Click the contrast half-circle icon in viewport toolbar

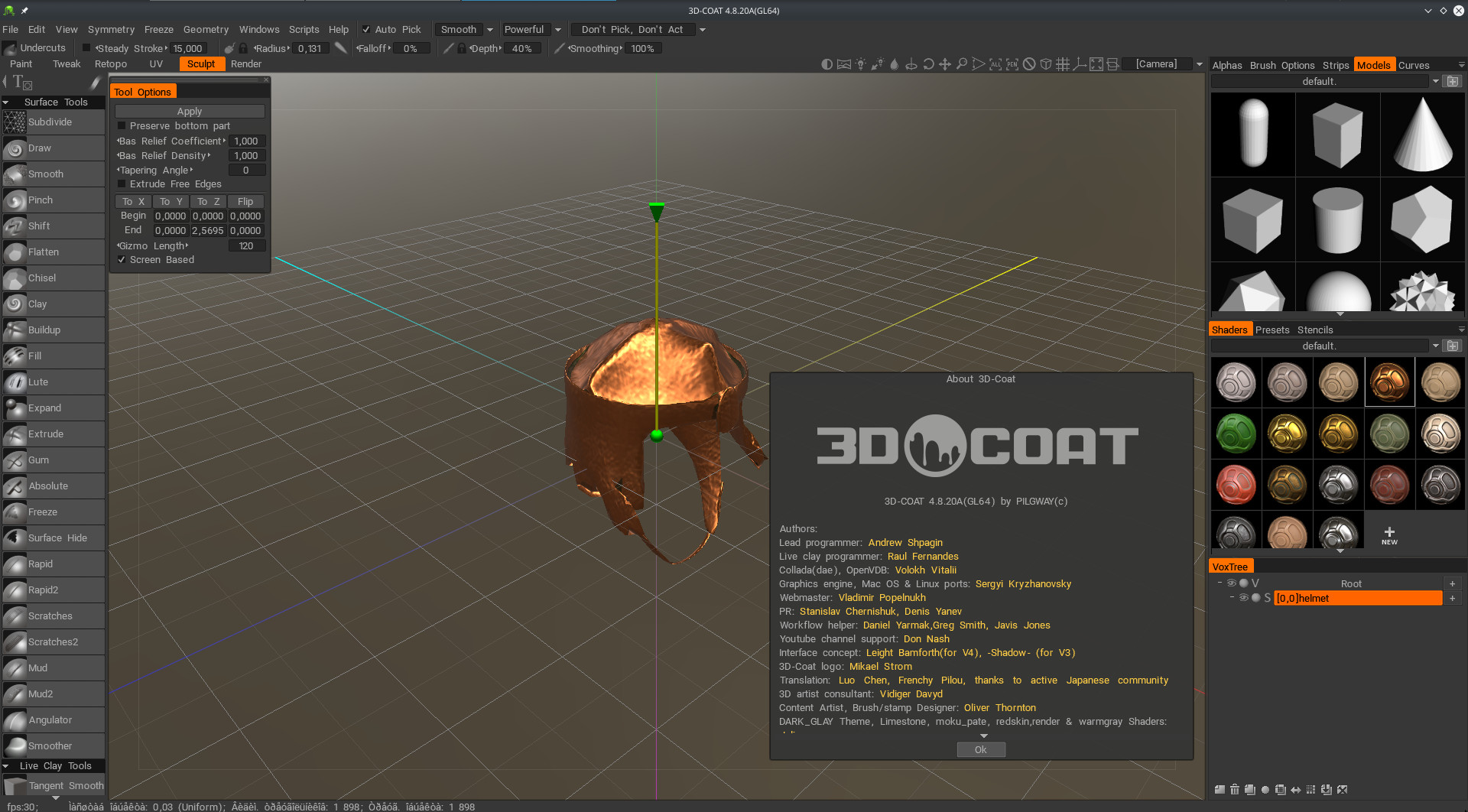(827, 64)
